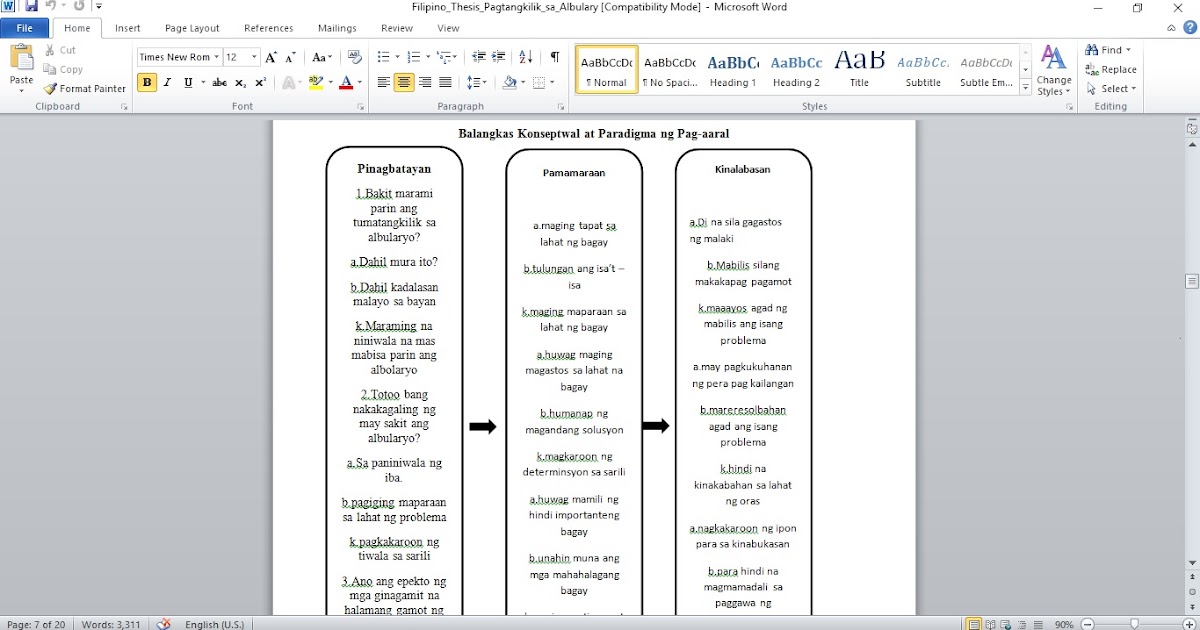Viewport: 1200px width, 630px height.
Task: Click the Page 7 of 20 indicator
Action: click(36, 624)
